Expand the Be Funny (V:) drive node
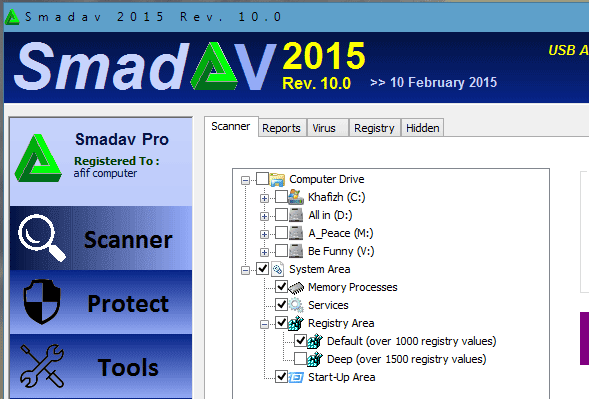The image size is (589, 399). [264, 252]
